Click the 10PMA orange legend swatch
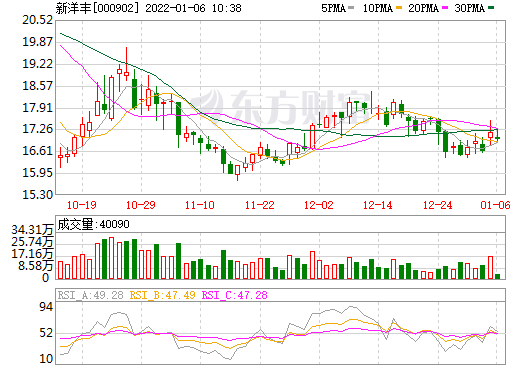Screen dimensions: 520x365 tap(399, 8)
